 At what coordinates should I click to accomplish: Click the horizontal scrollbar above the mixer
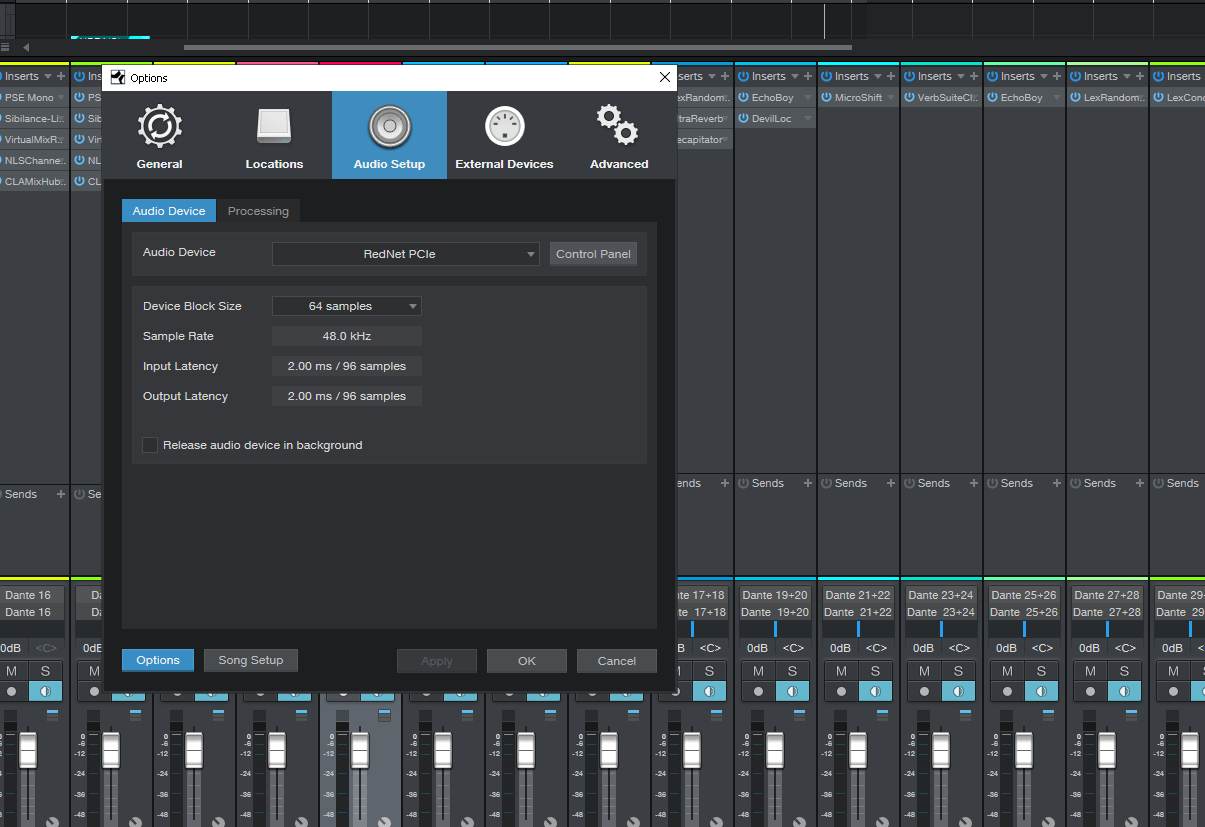(517, 47)
